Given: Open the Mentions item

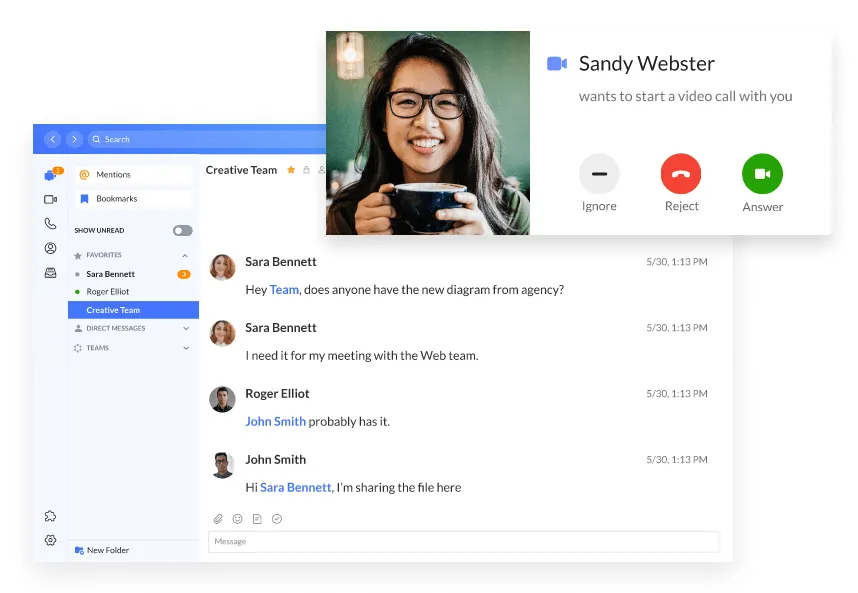Looking at the screenshot, I should [x=113, y=174].
